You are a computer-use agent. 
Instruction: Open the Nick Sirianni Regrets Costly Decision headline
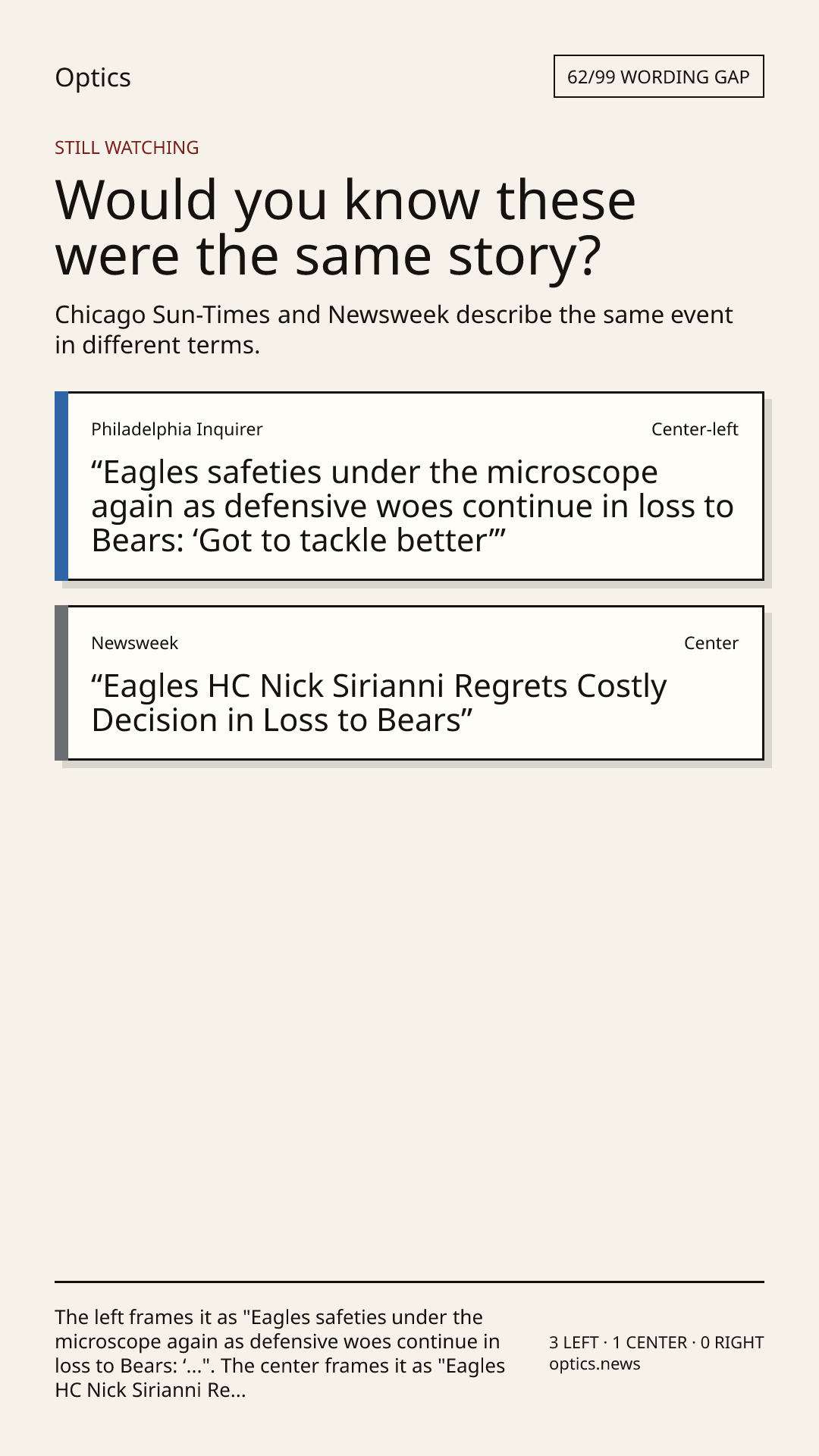point(379,703)
